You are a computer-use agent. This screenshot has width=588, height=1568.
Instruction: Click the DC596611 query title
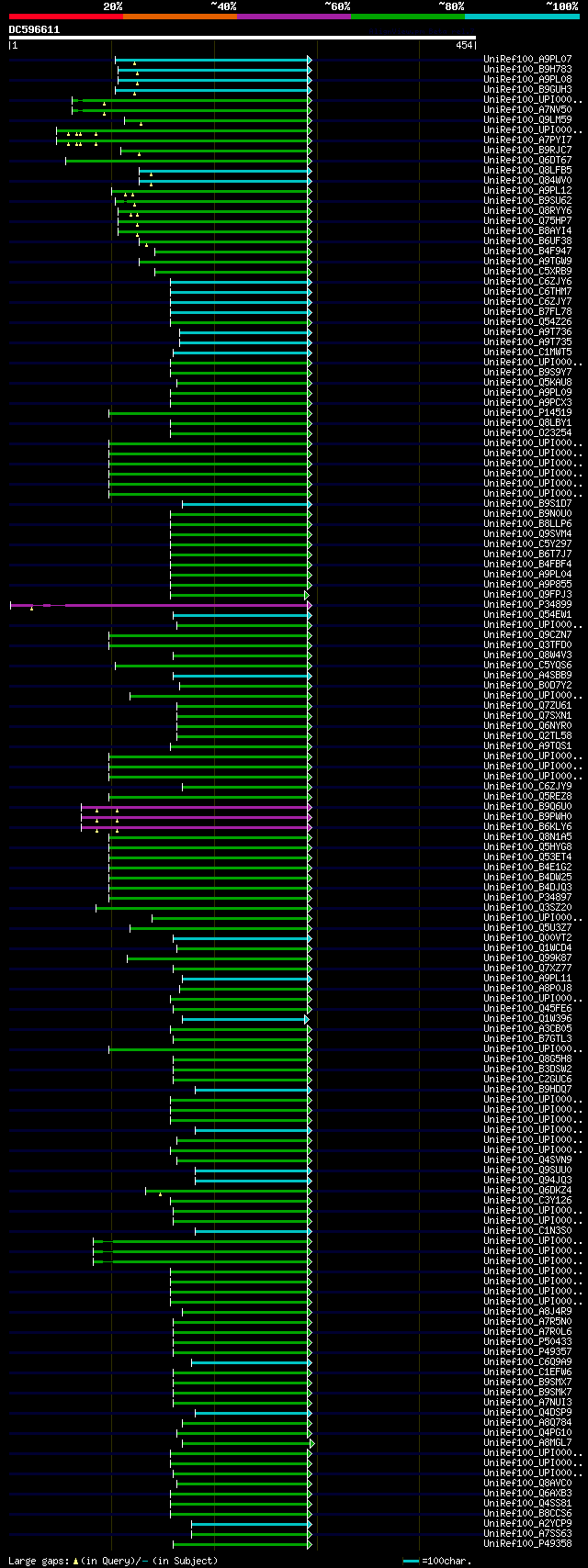click(x=35, y=29)
